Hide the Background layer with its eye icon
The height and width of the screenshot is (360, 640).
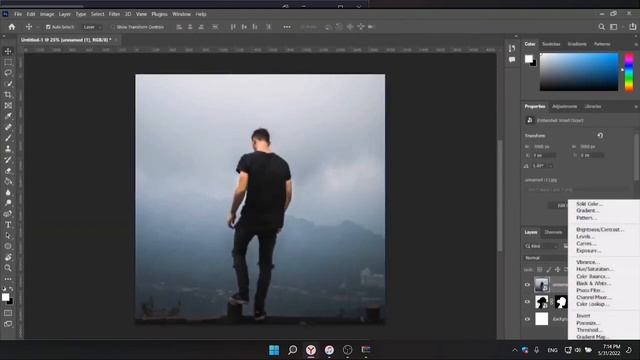[x=527, y=319]
